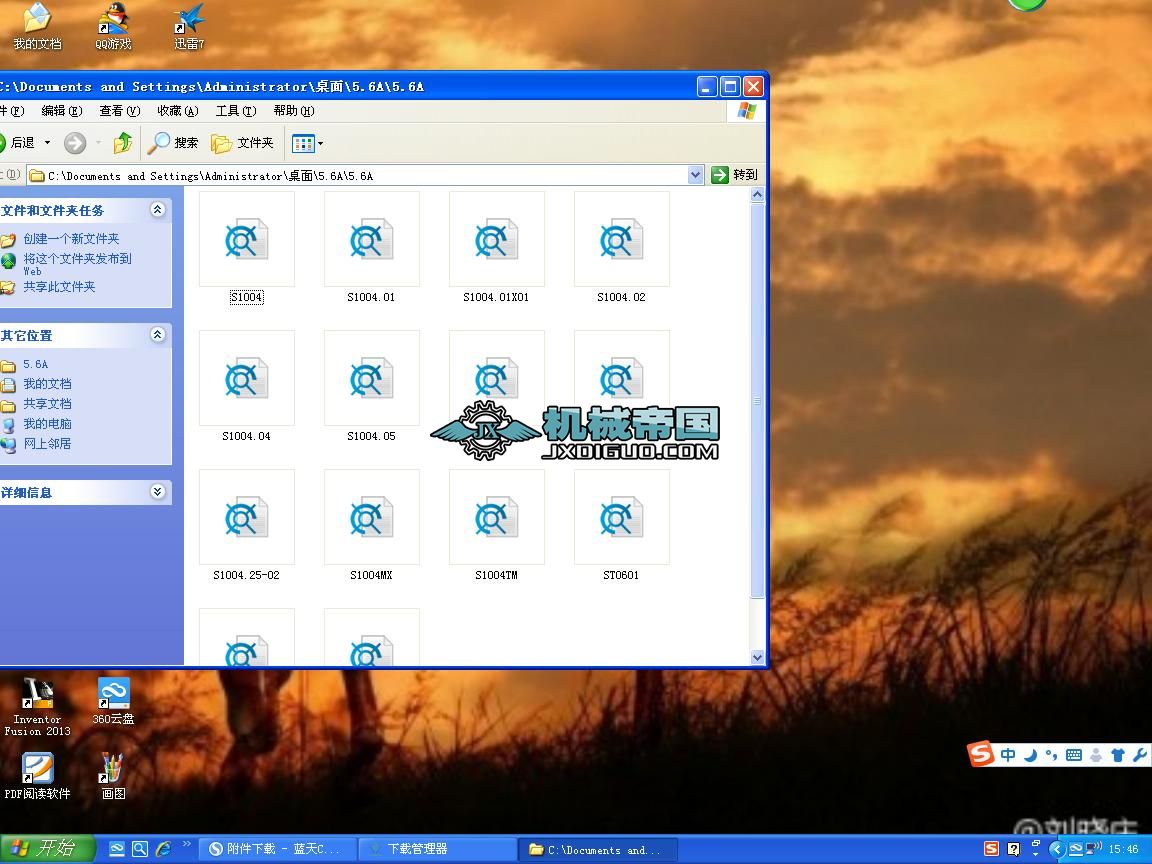Image resolution: width=1152 pixels, height=864 pixels.
Task: Open the 查看(V) menu
Action: tap(120, 111)
